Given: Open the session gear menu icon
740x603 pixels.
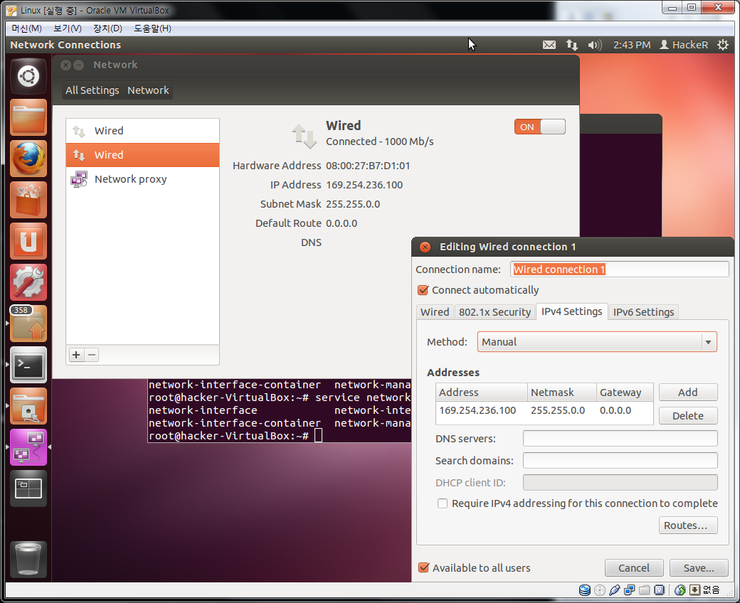Looking at the screenshot, I should (x=723, y=45).
